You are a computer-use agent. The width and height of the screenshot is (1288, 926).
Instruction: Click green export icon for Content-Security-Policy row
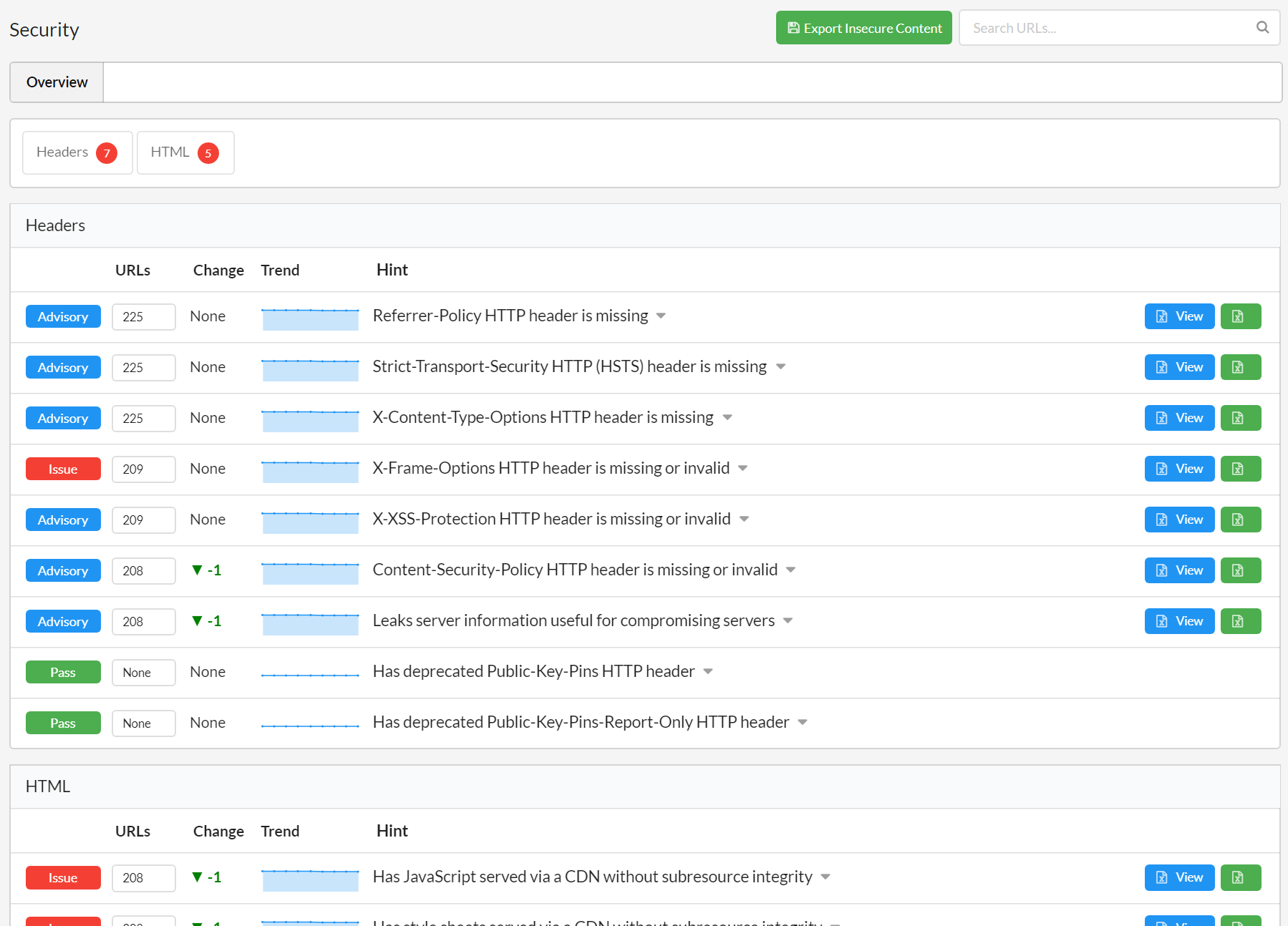(1240, 570)
